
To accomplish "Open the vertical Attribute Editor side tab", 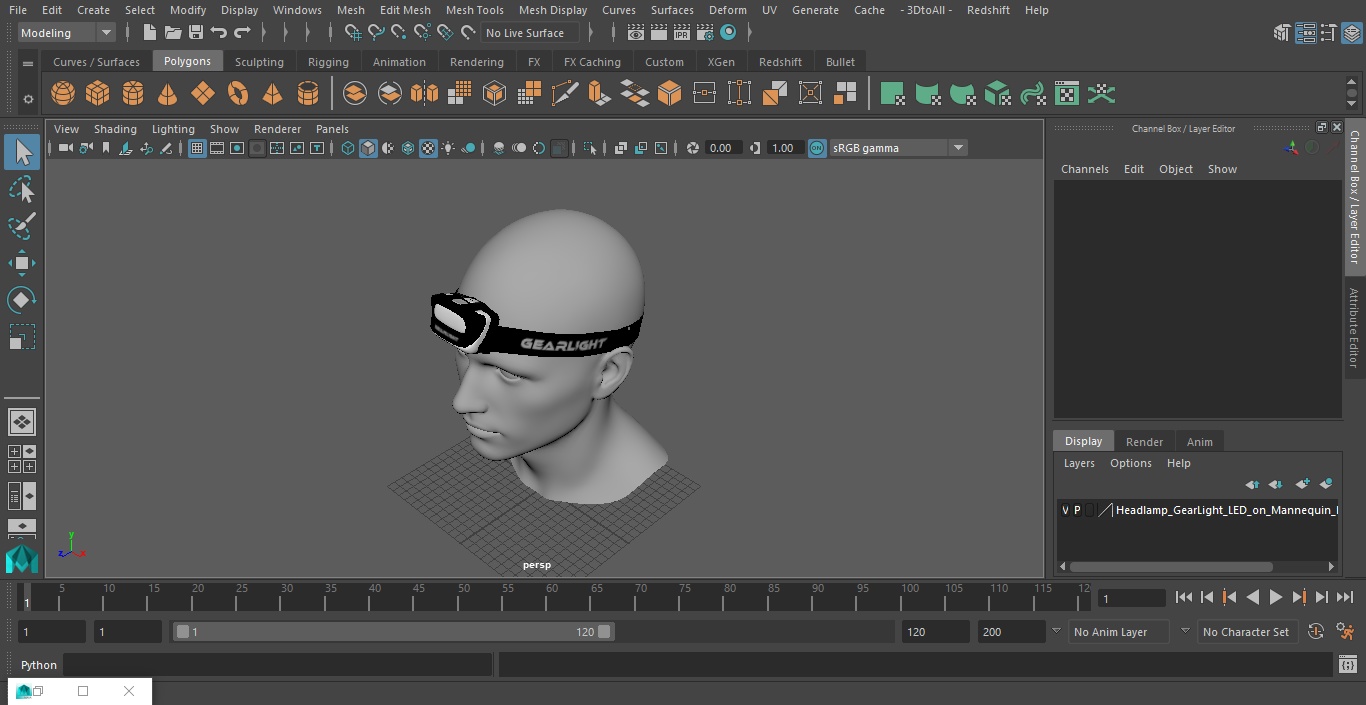I will pyautogui.click(x=1354, y=327).
